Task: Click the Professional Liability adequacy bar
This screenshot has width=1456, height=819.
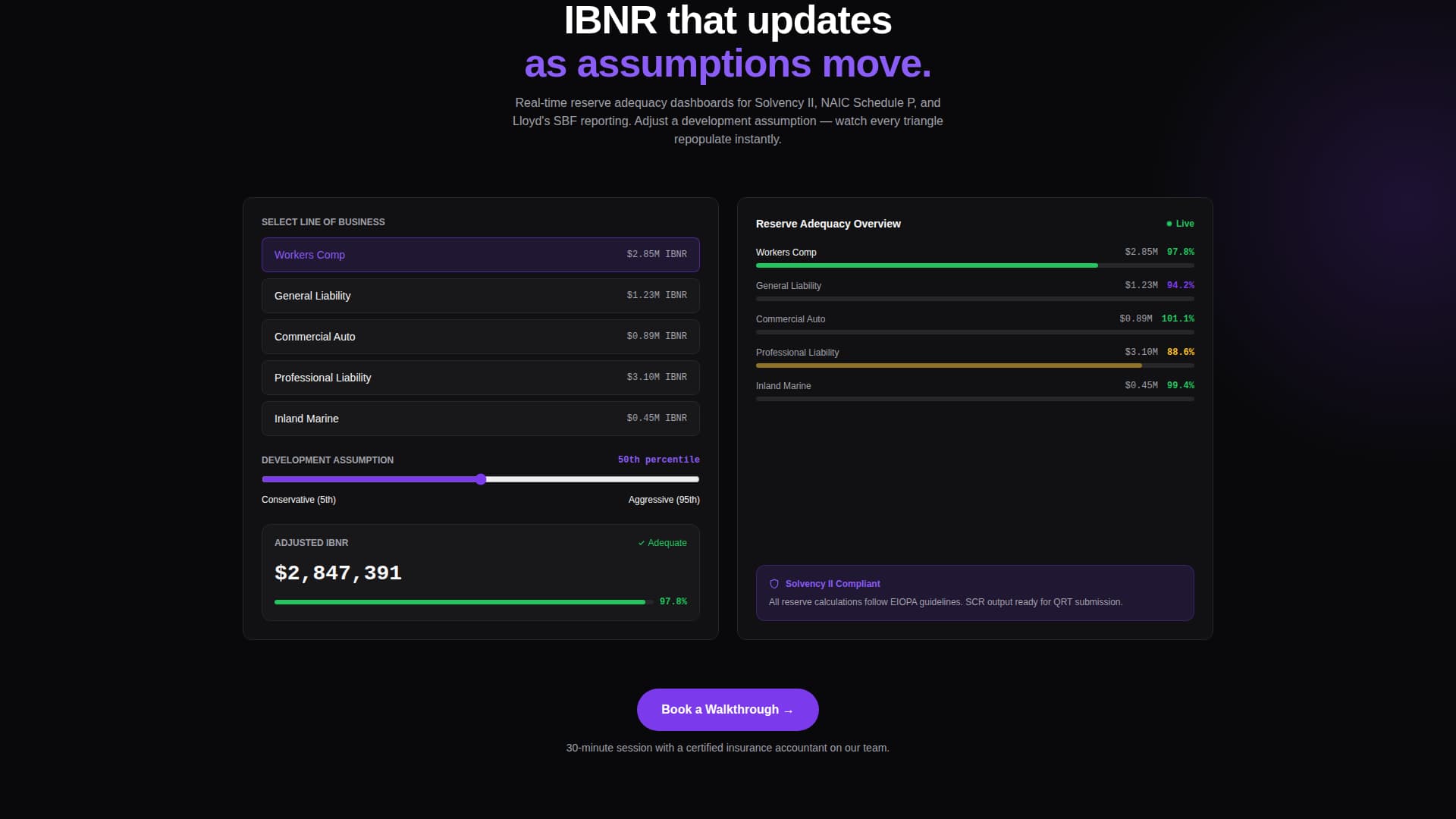Action: point(948,366)
